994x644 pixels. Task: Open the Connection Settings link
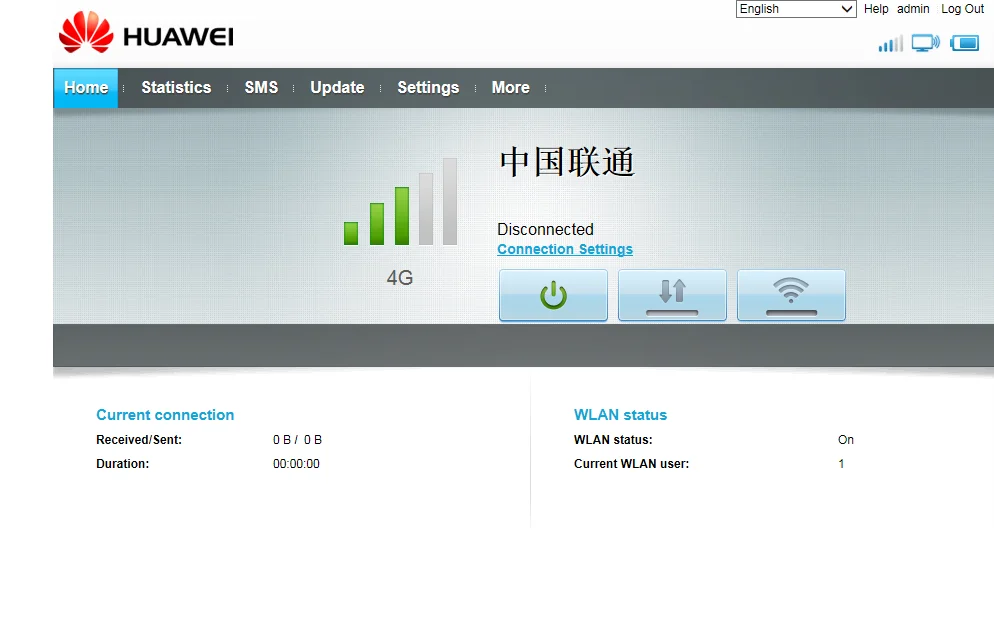click(565, 249)
